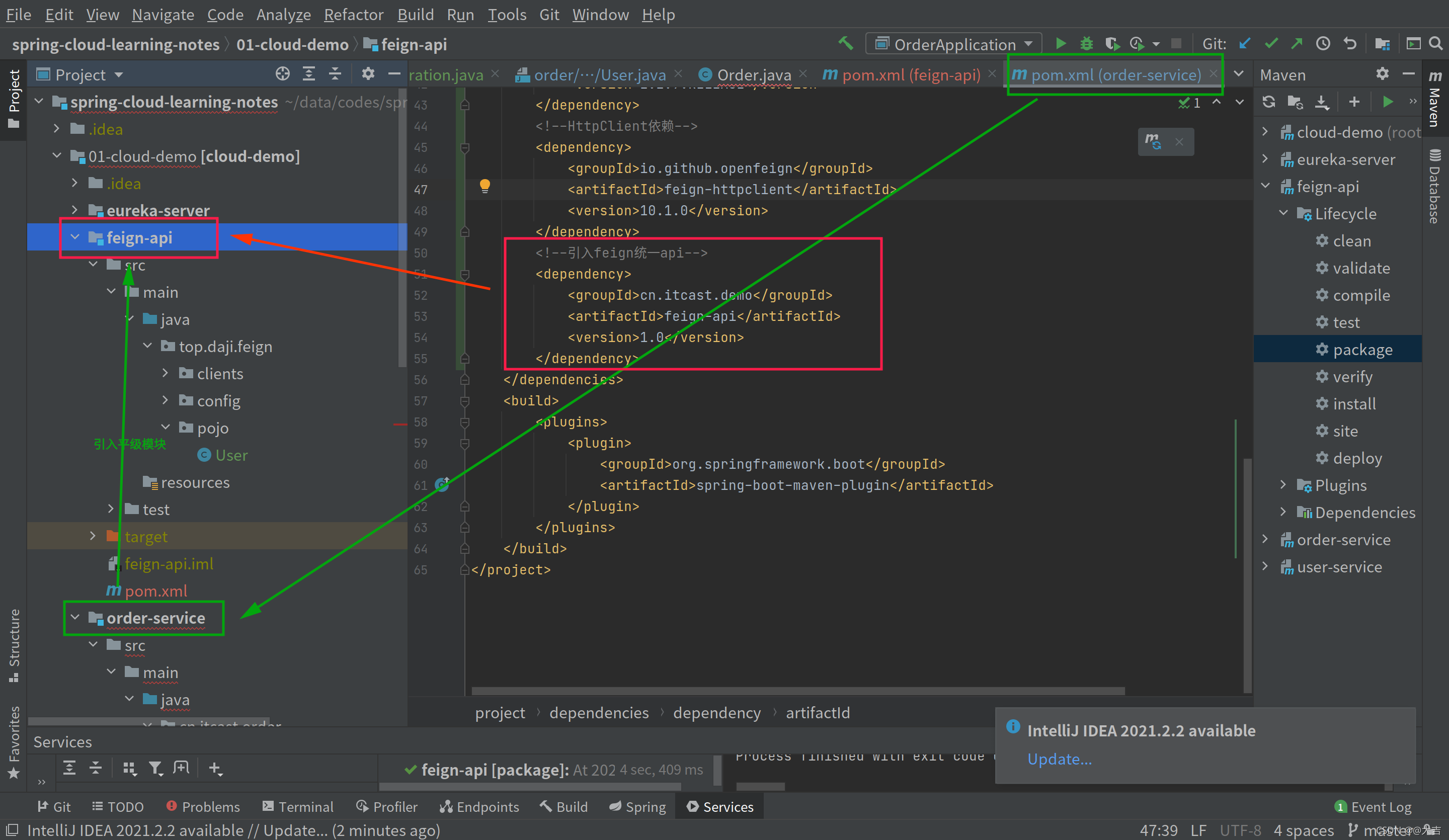Click the editor vertical scrollbar
1449x840 pixels.
(x=1247, y=575)
